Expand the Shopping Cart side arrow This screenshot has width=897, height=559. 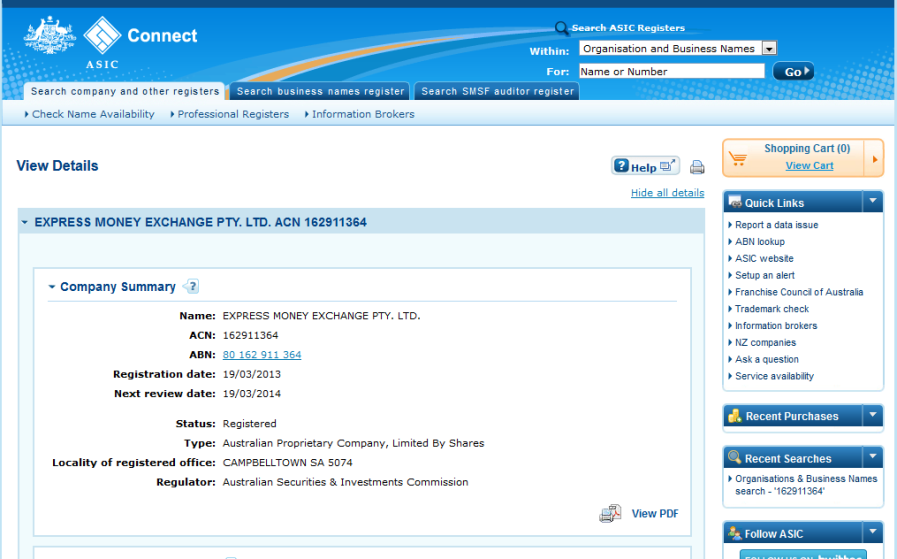click(x=875, y=158)
